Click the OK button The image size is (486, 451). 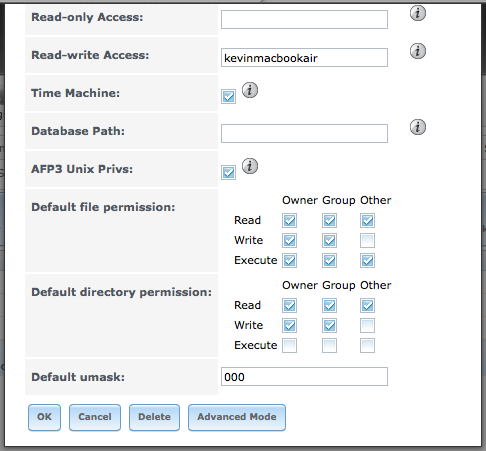point(44,417)
